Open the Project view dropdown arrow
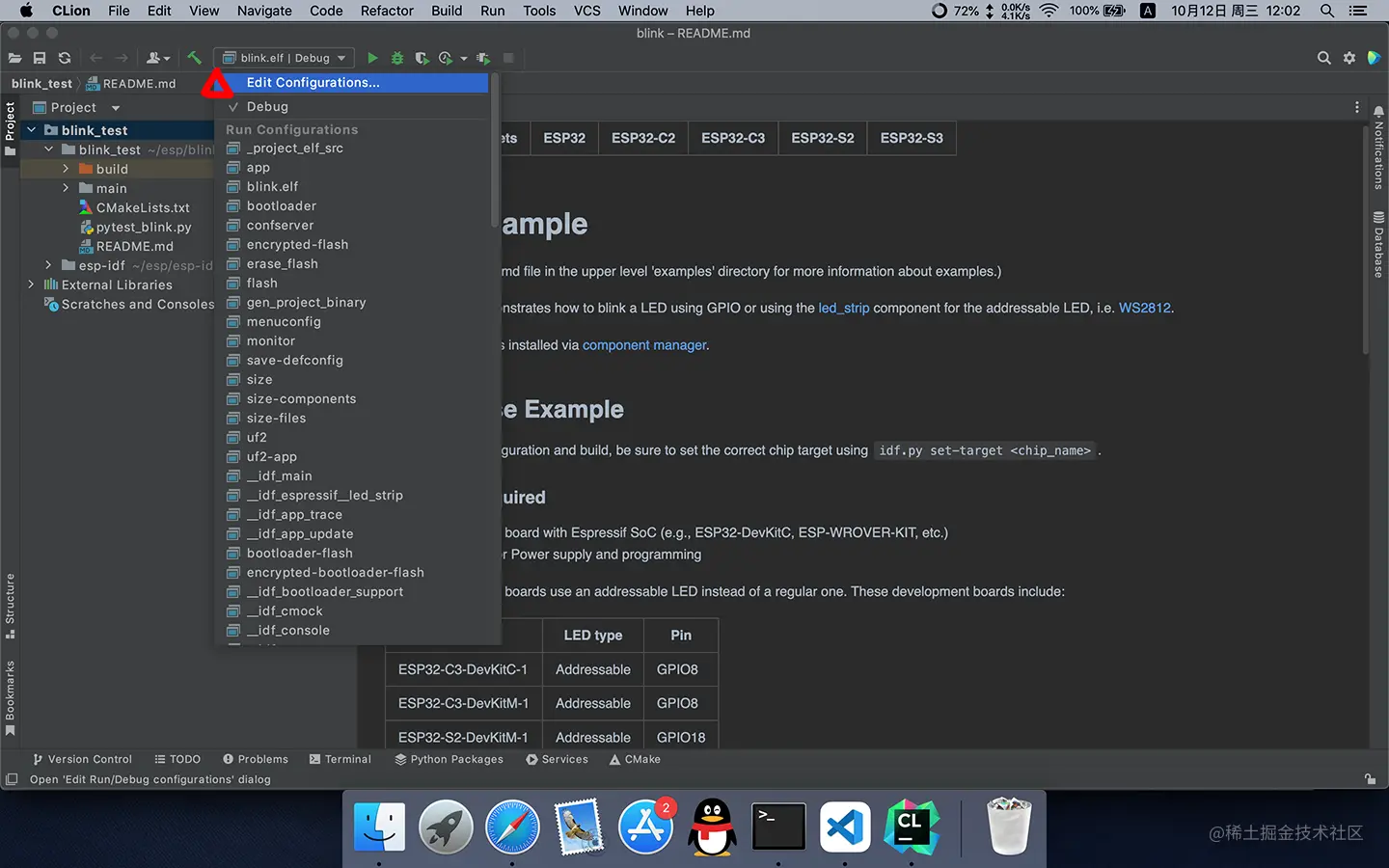 (x=116, y=108)
